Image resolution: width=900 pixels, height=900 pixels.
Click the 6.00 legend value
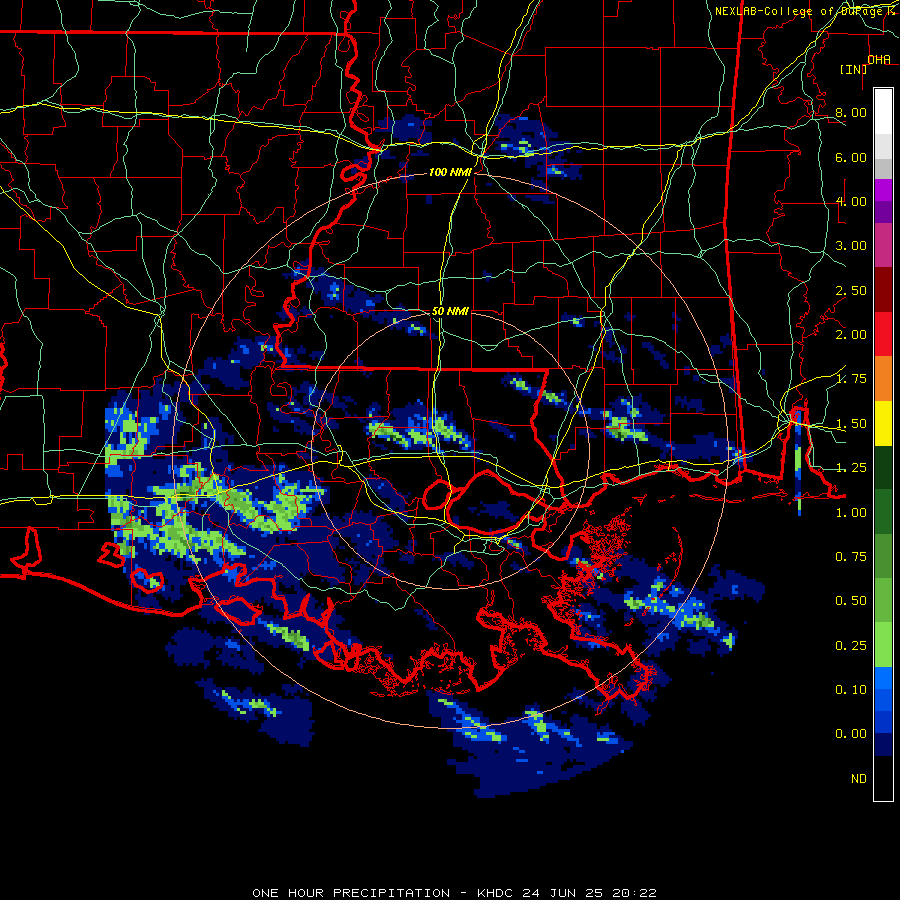pyautogui.click(x=851, y=157)
